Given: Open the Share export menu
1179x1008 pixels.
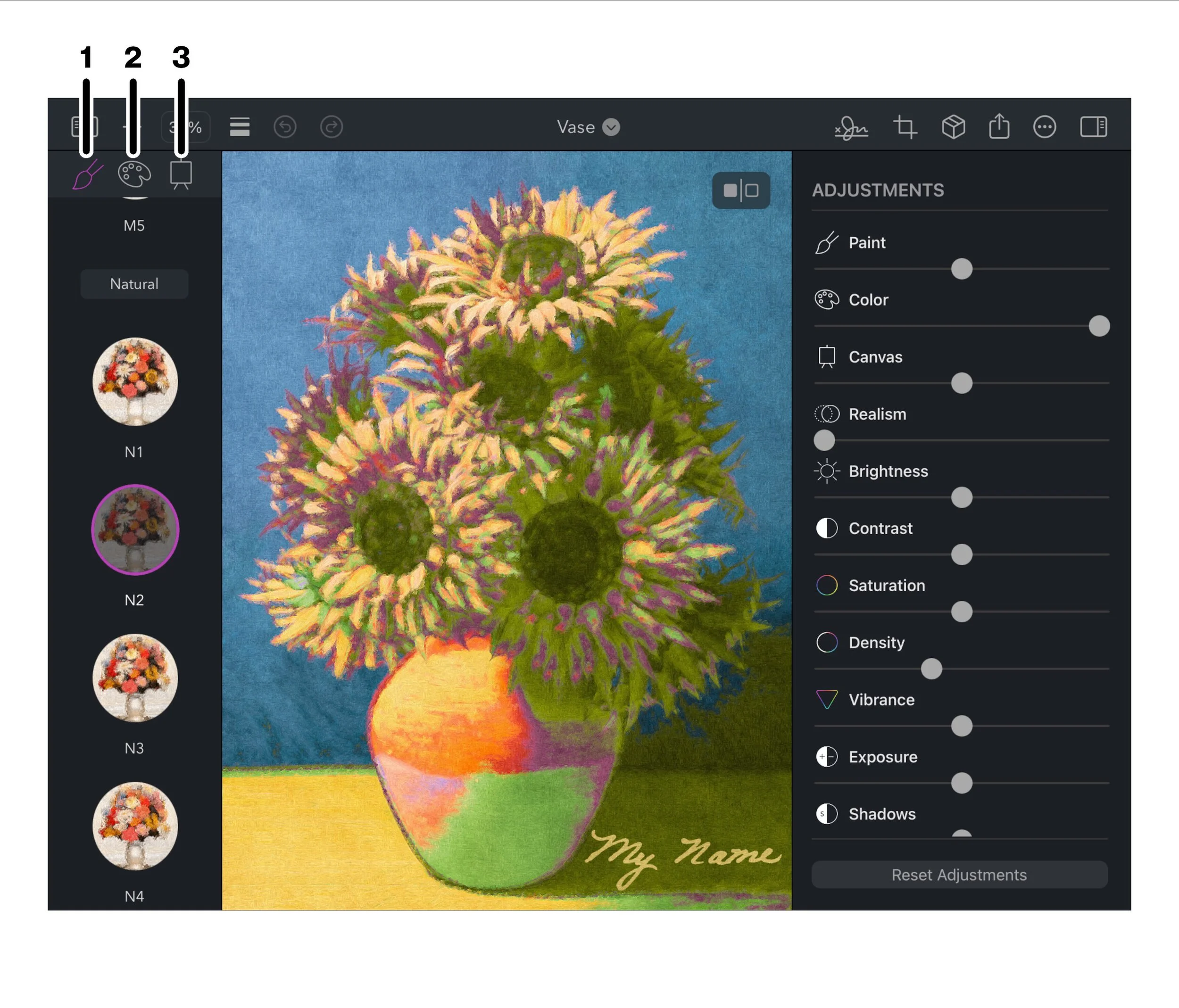Looking at the screenshot, I should [999, 126].
